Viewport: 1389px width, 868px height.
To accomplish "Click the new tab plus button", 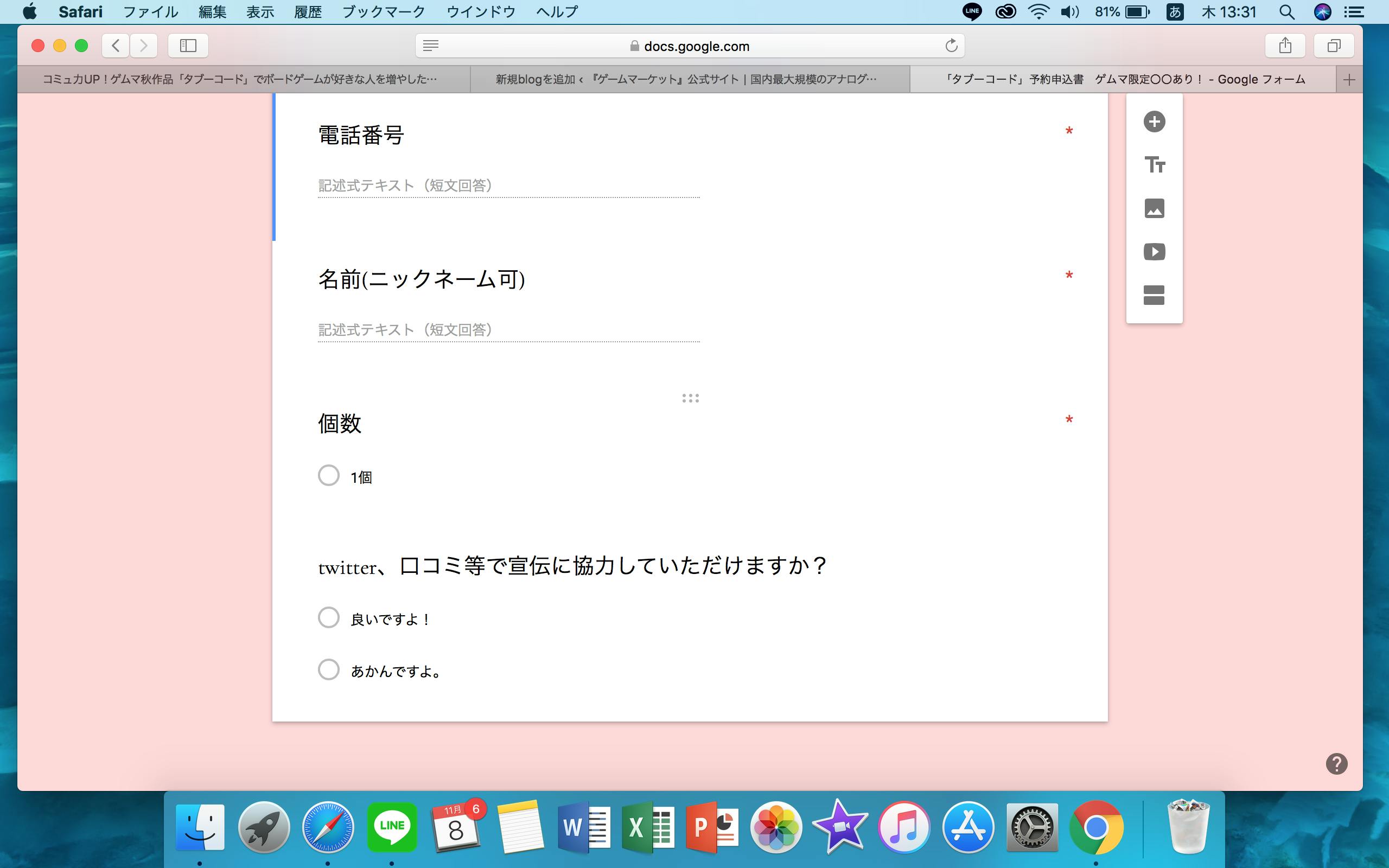I will click(1349, 80).
